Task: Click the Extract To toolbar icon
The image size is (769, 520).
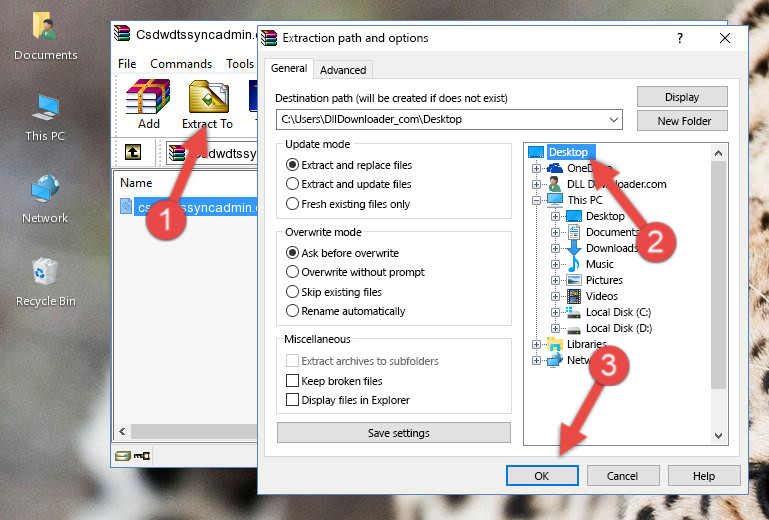Action: pyautogui.click(x=208, y=97)
